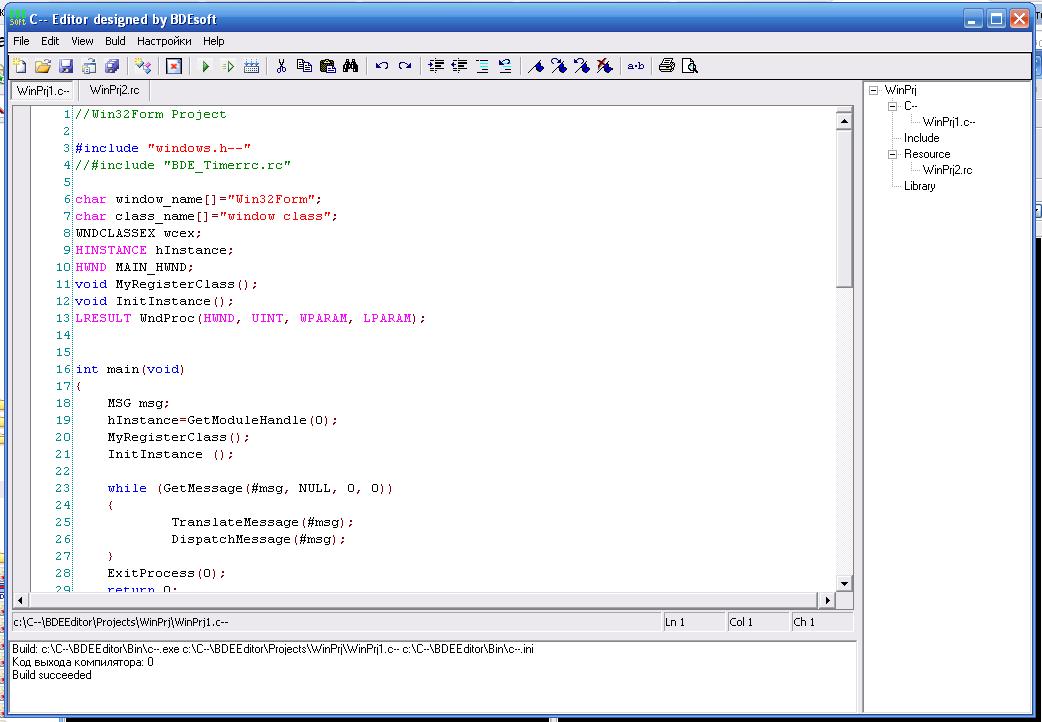1042x722 pixels.
Task: Place cursor on 'int main(void)' line
Action: tap(130, 369)
